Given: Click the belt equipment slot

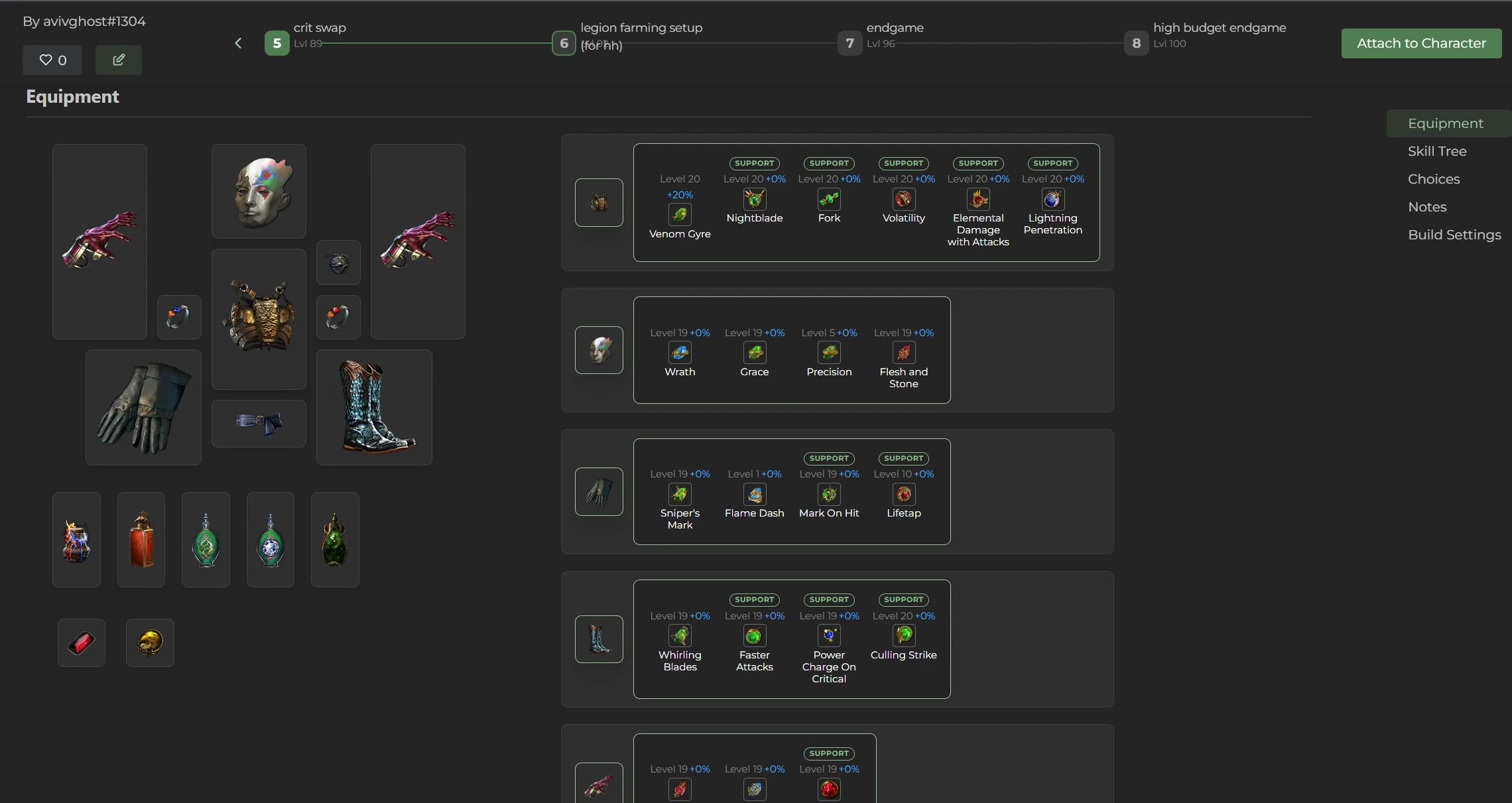Looking at the screenshot, I should [x=259, y=424].
